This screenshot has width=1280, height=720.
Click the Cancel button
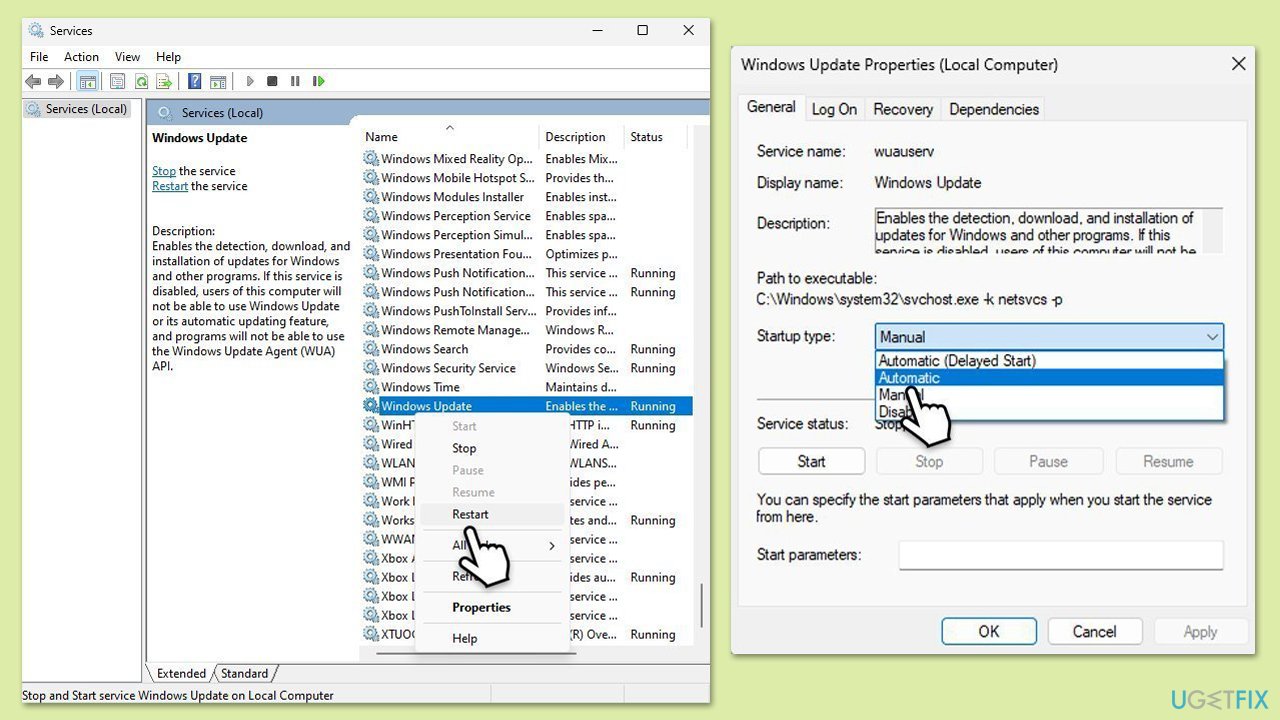coord(1094,631)
